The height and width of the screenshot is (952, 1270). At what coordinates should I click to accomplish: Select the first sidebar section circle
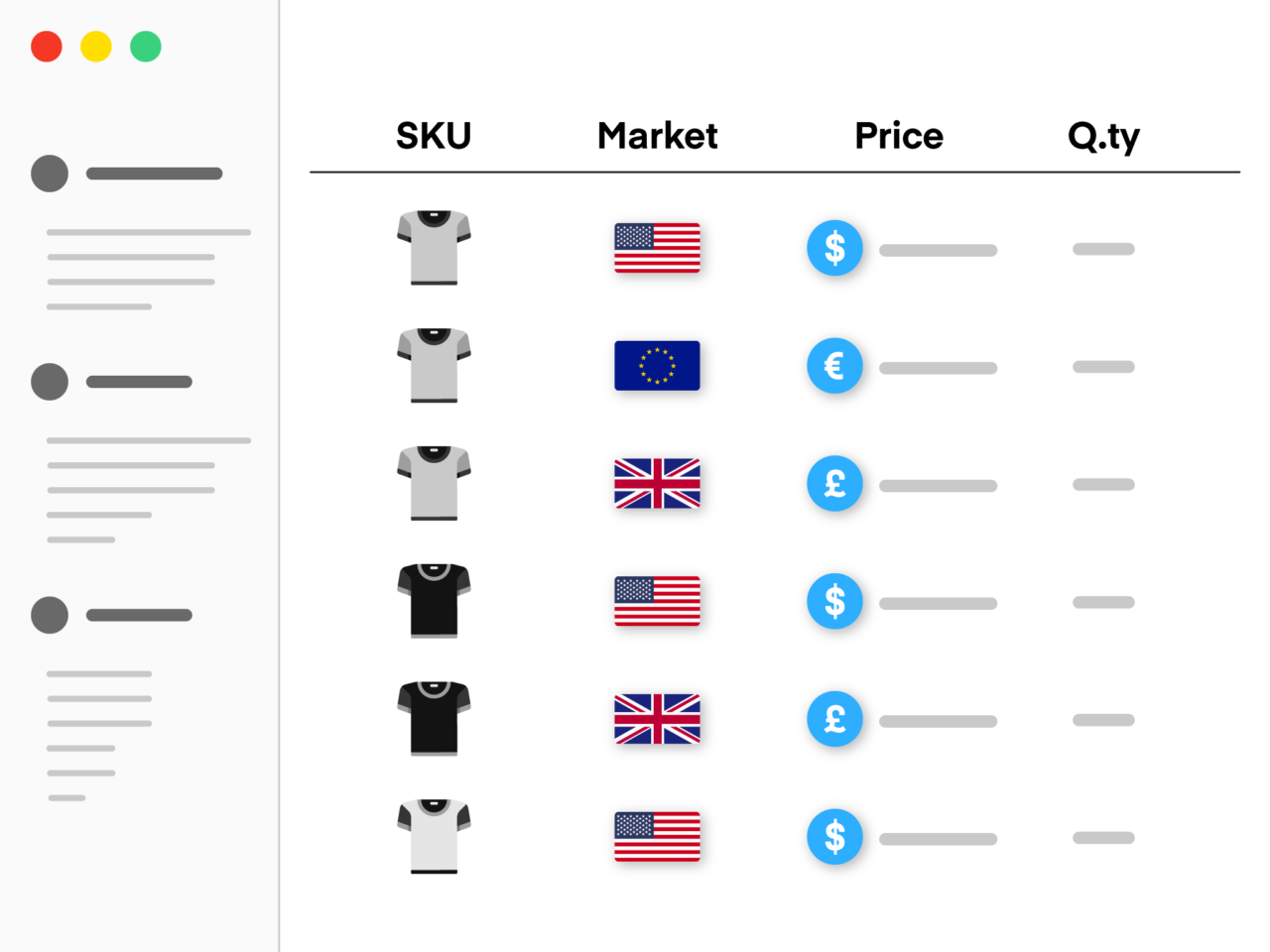click(x=50, y=174)
